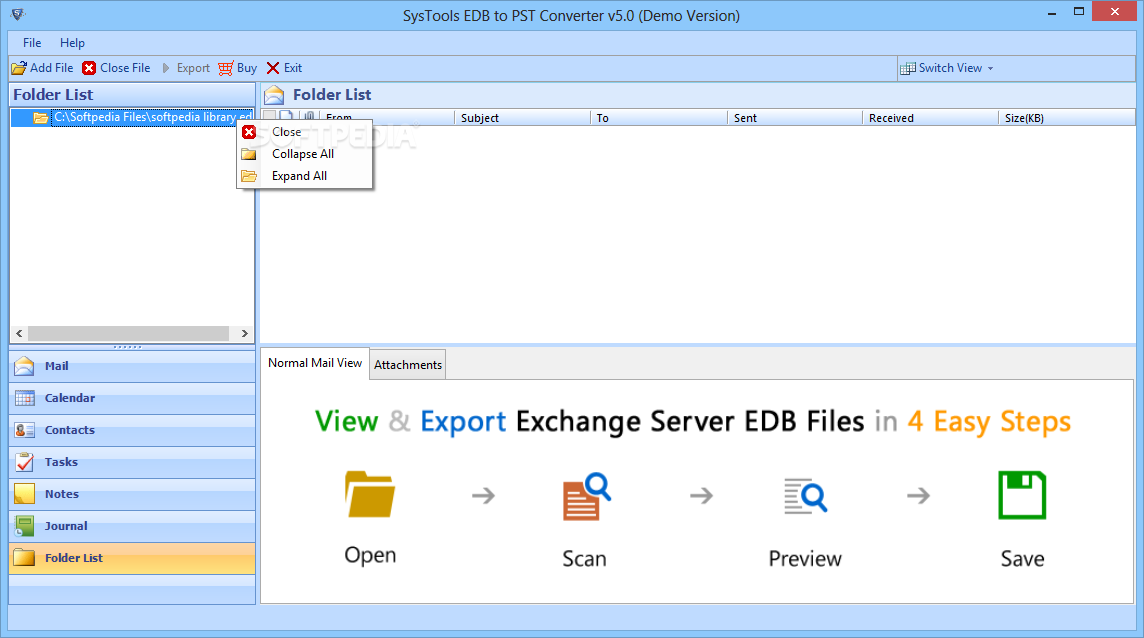Open the Help menu
This screenshot has width=1144, height=638.
72,42
